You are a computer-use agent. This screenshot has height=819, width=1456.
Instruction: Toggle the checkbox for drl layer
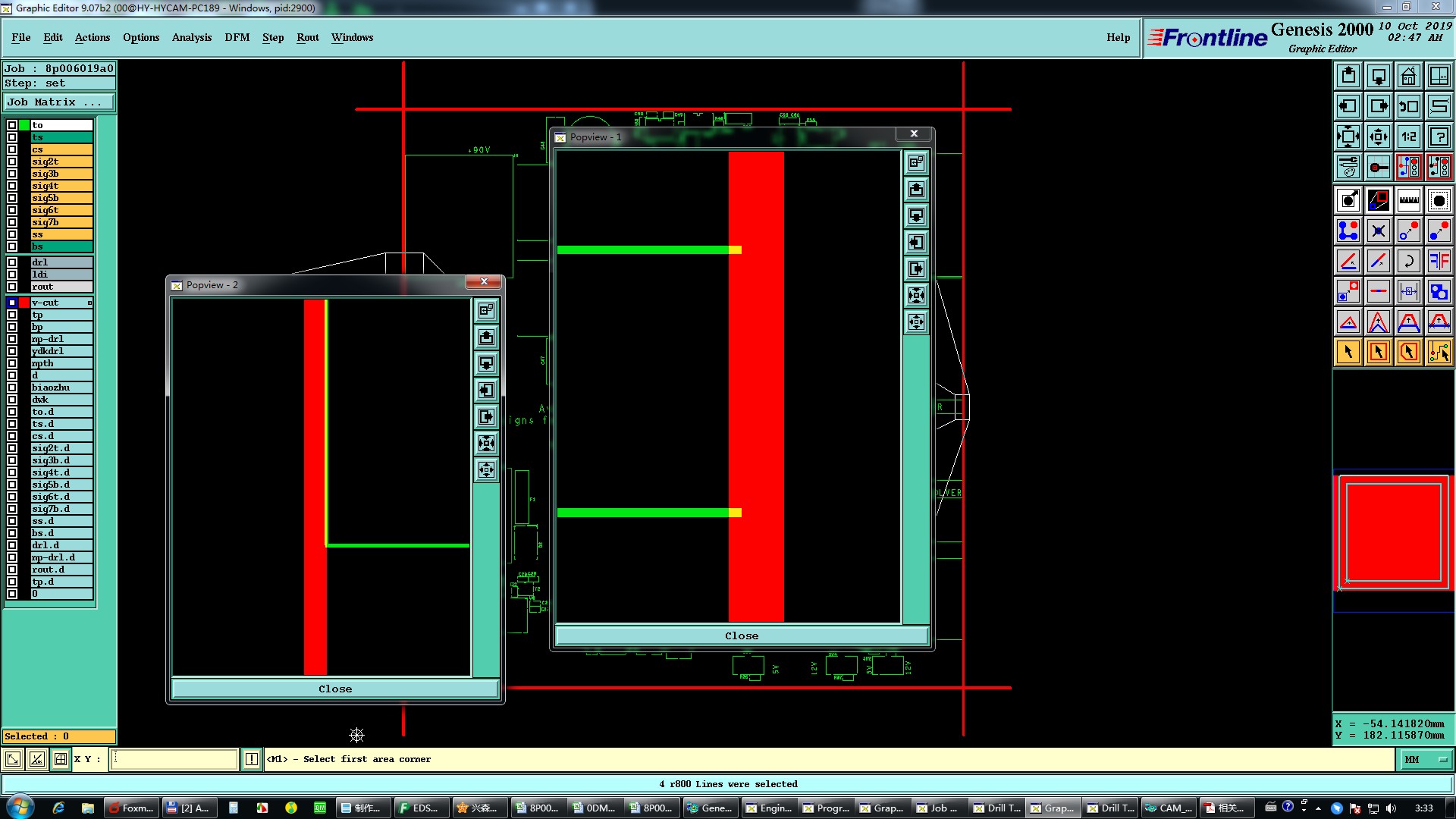(x=12, y=262)
